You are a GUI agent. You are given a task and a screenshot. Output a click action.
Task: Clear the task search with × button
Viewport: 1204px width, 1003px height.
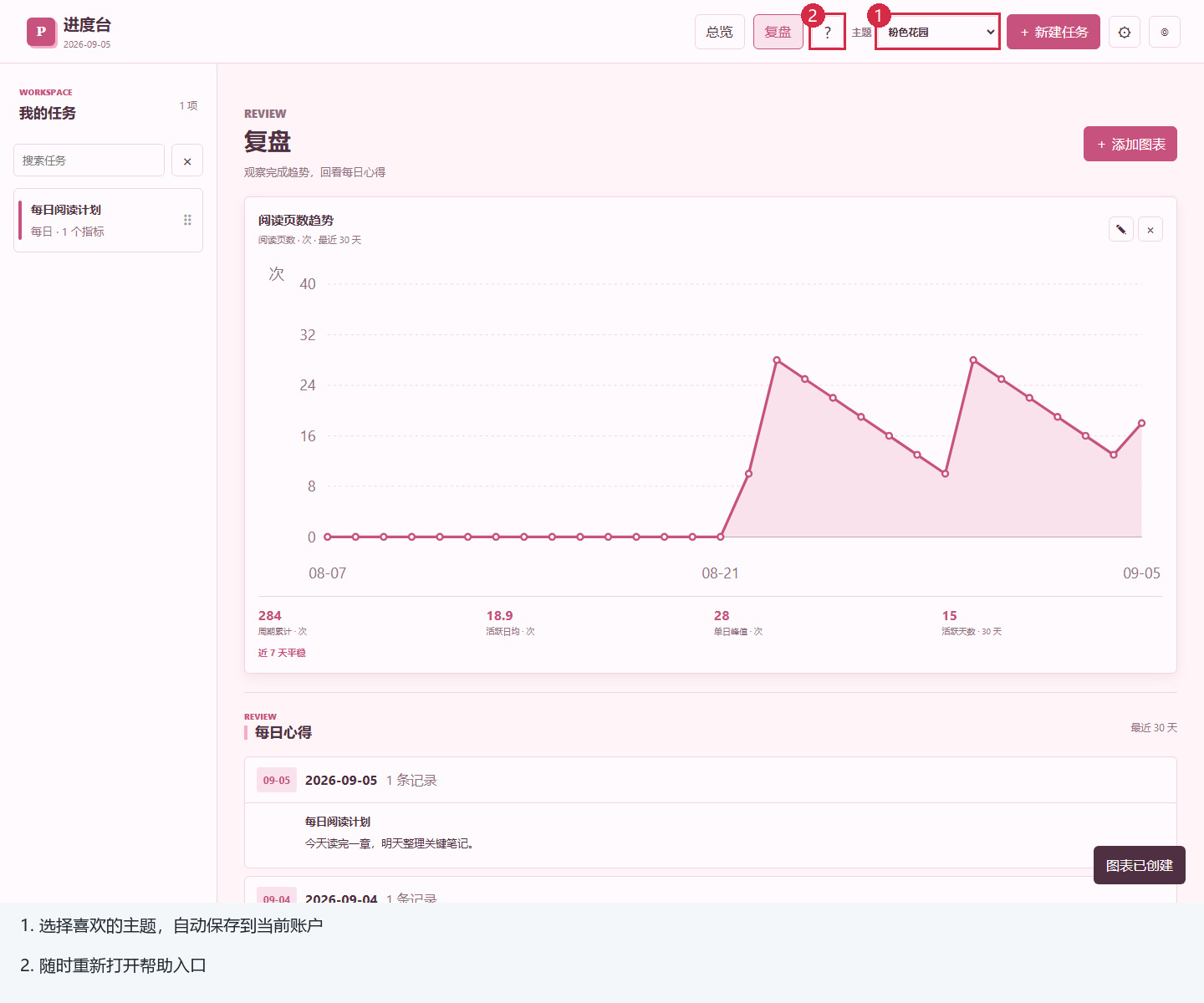[187, 160]
